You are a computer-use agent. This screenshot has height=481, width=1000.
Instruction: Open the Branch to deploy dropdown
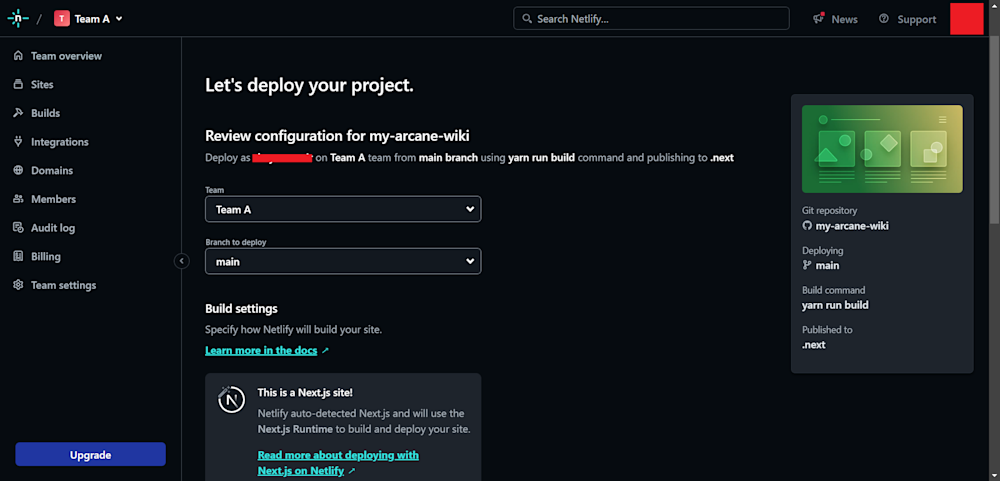(343, 262)
